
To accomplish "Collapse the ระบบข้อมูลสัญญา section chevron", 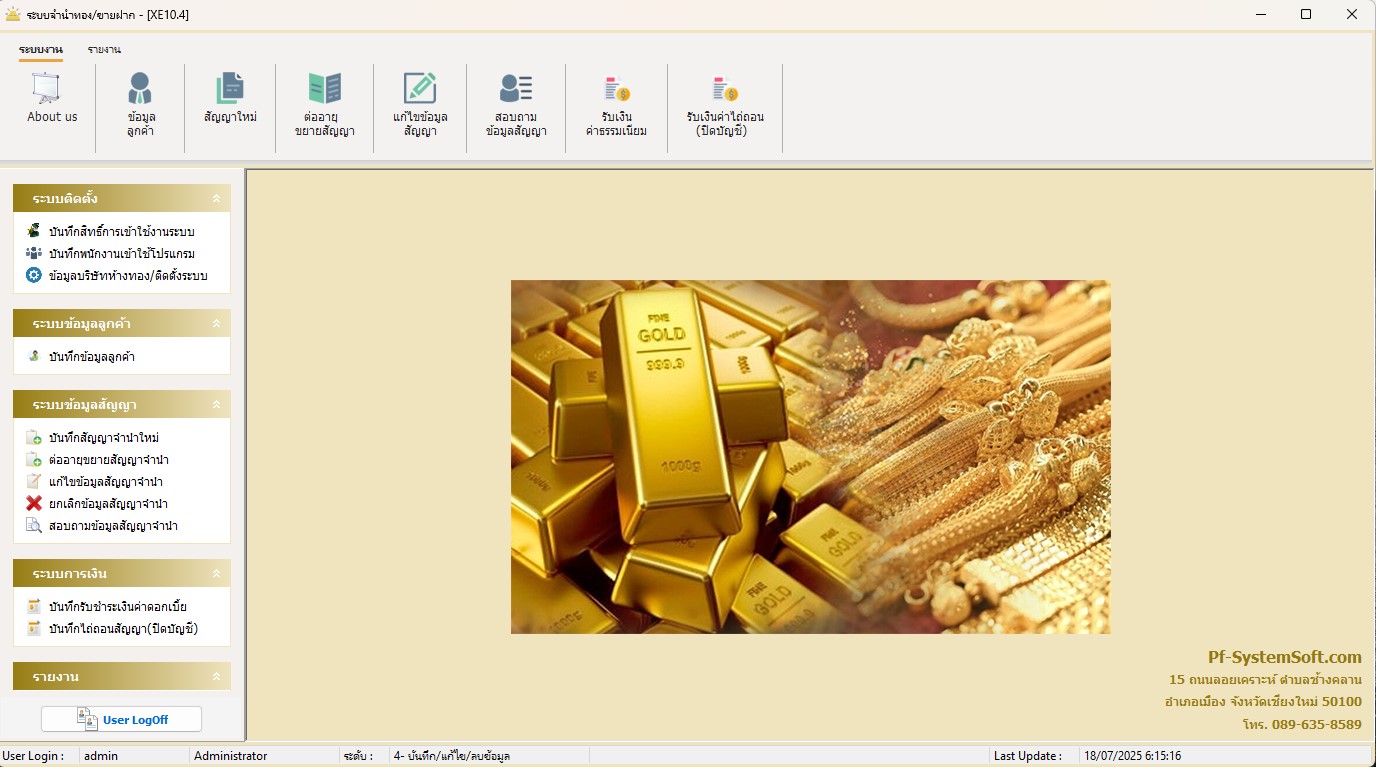I will pos(216,405).
